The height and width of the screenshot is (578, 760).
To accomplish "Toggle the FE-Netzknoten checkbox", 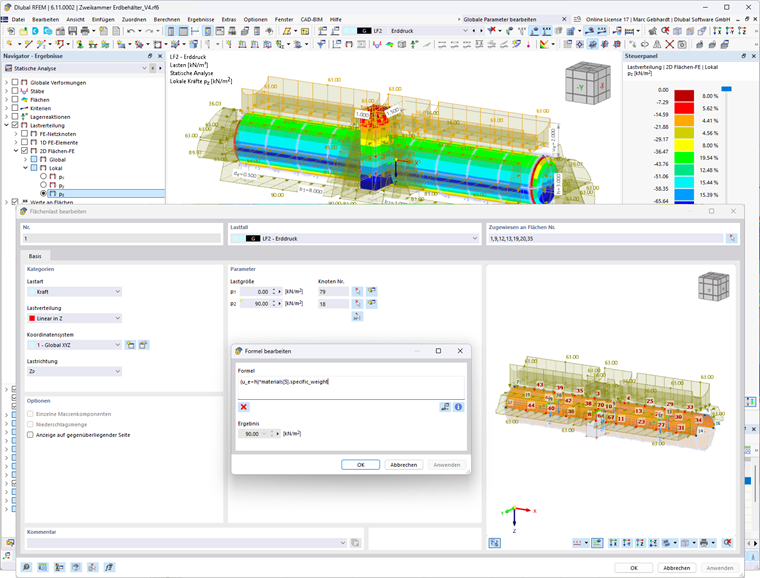I will tap(24, 134).
